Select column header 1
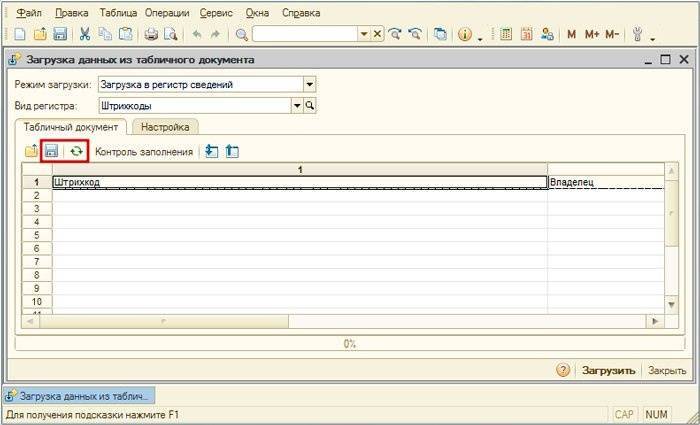Image resolution: width=700 pixels, height=425 pixels. (x=300, y=170)
